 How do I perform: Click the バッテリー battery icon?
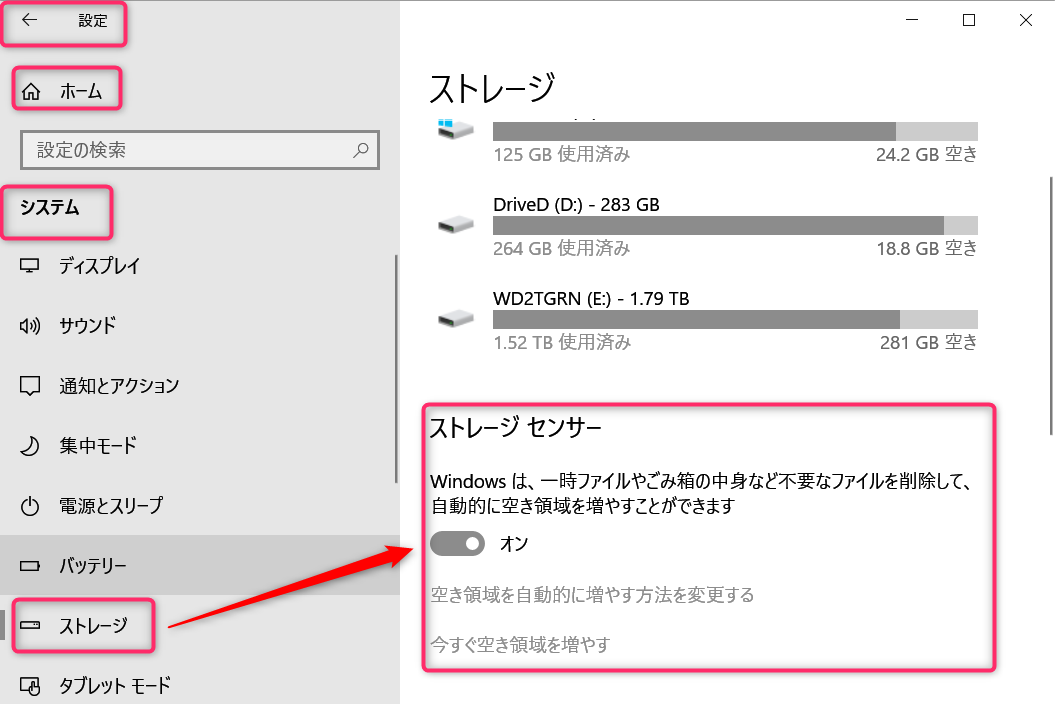click(x=30, y=566)
